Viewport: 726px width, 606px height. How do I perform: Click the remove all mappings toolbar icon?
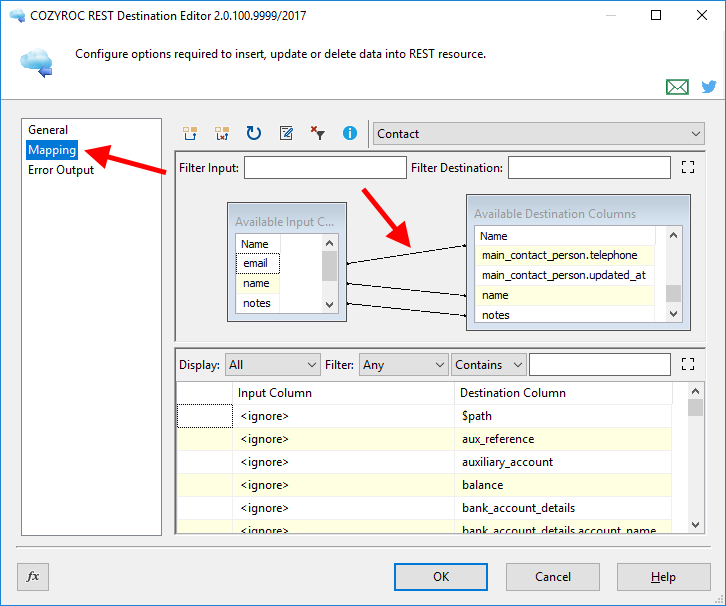[x=222, y=133]
